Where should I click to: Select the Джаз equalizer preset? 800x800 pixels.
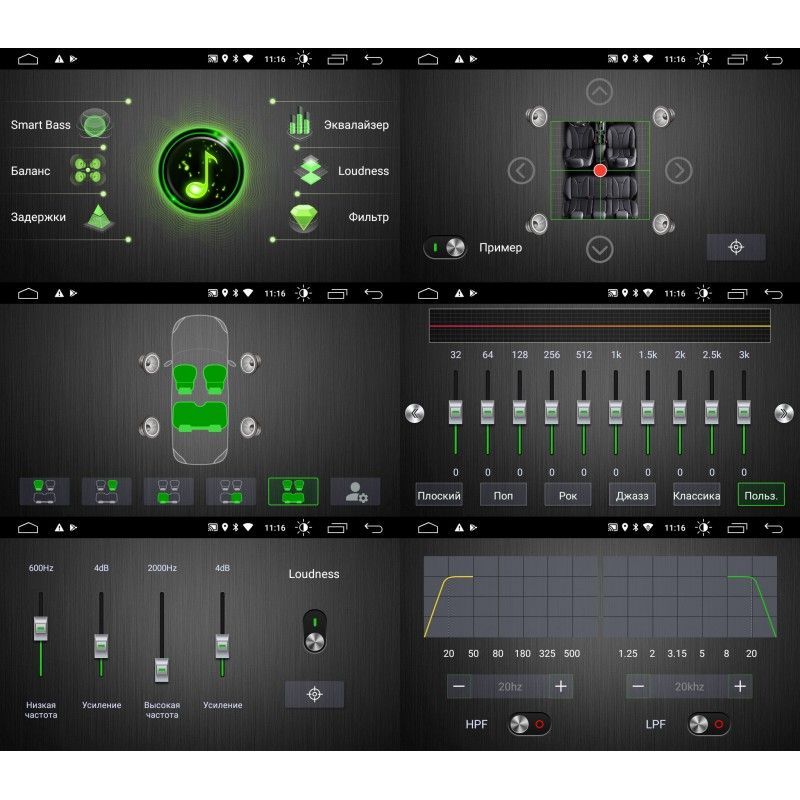coord(632,495)
